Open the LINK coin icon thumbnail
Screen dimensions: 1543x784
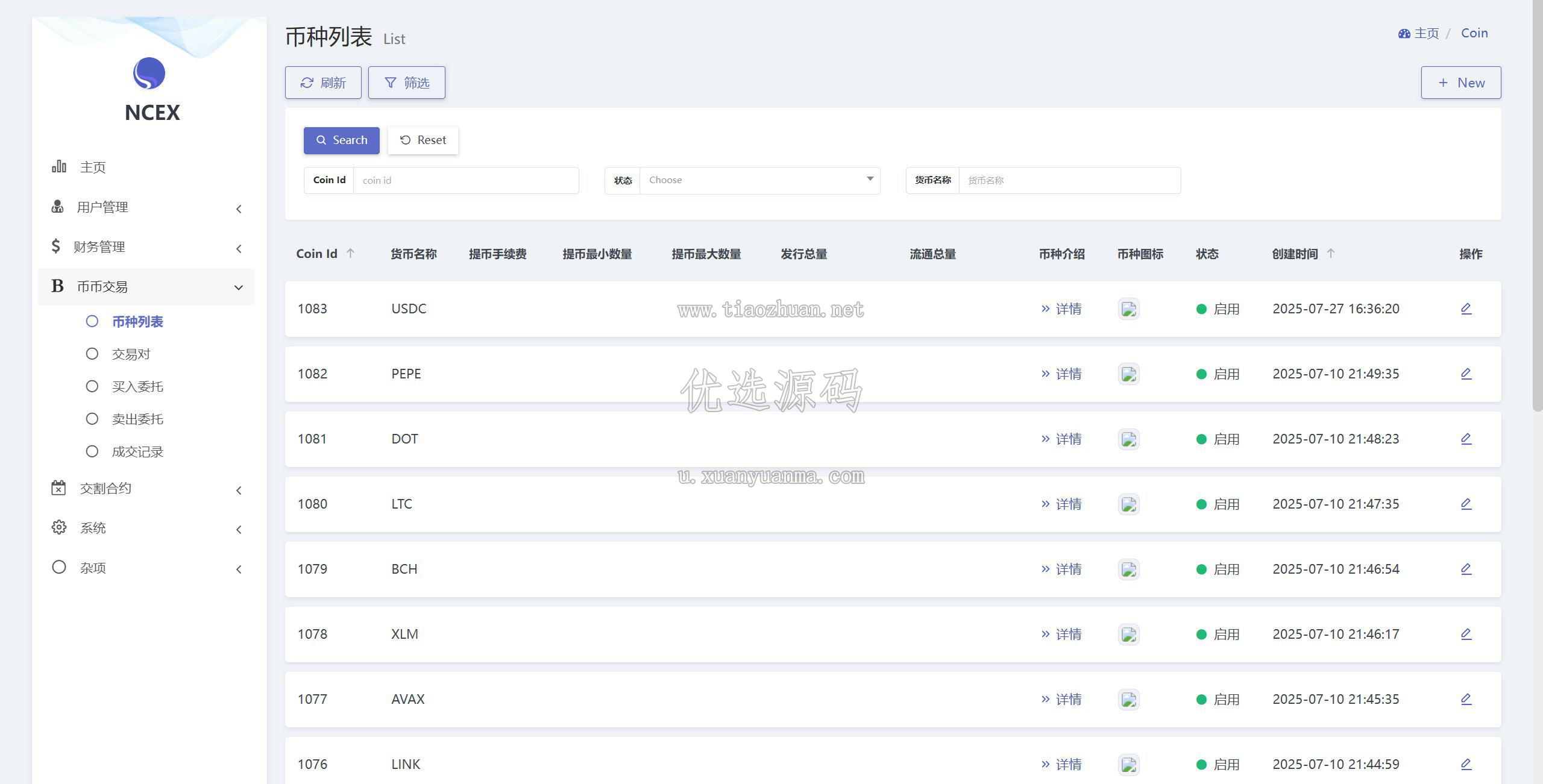pyautogui.click(x=1129, y=765)
